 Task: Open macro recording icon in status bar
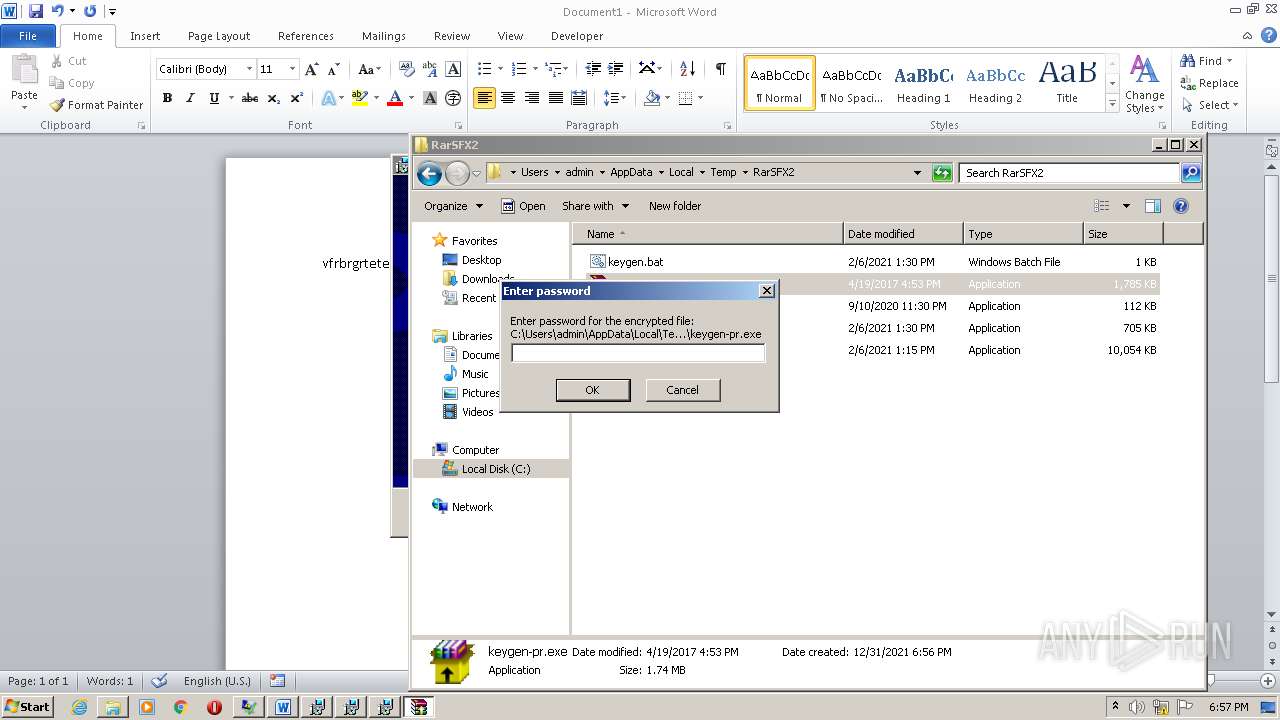(277, 681)
